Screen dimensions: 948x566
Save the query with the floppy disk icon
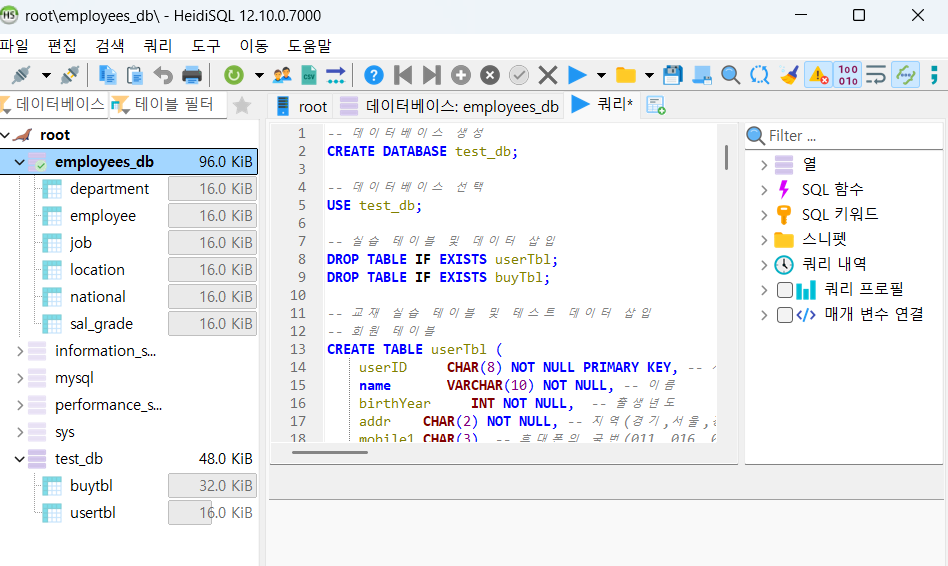[x=672, y=75]
